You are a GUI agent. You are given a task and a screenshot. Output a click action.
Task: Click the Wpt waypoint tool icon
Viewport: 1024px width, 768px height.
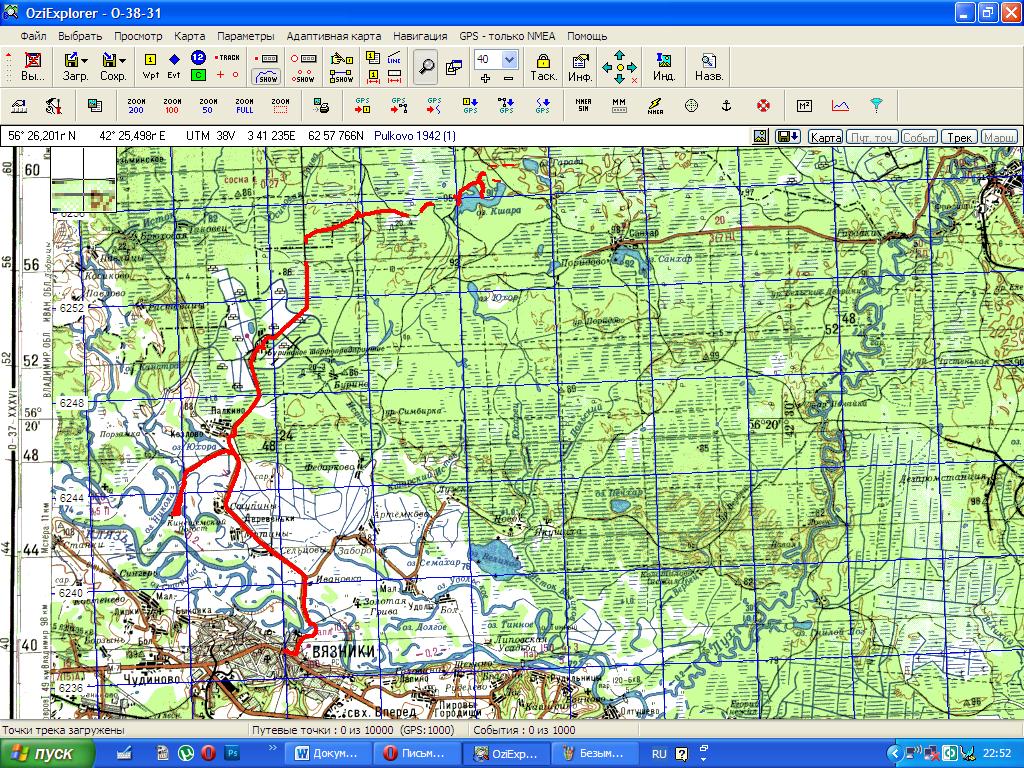(151, 66)
